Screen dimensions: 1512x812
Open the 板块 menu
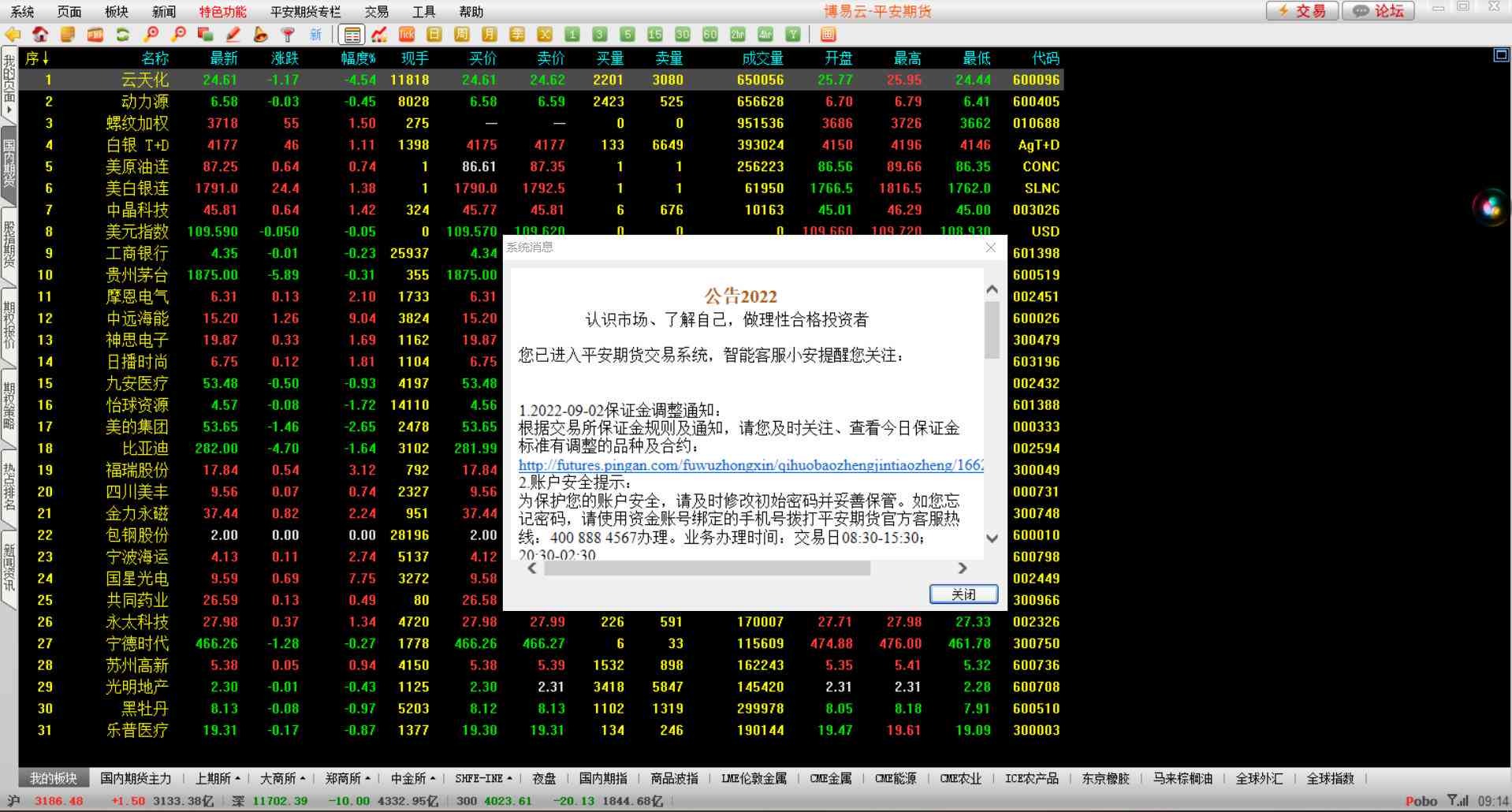(x=117, y=12)
